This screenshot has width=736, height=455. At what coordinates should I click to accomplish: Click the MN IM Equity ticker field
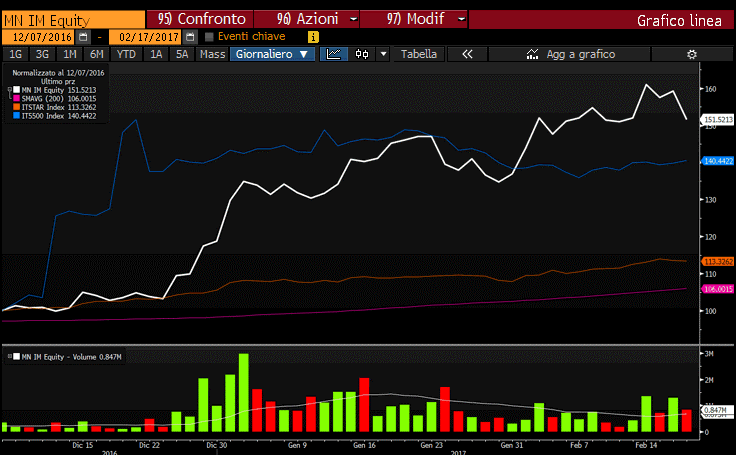point(70,19)
